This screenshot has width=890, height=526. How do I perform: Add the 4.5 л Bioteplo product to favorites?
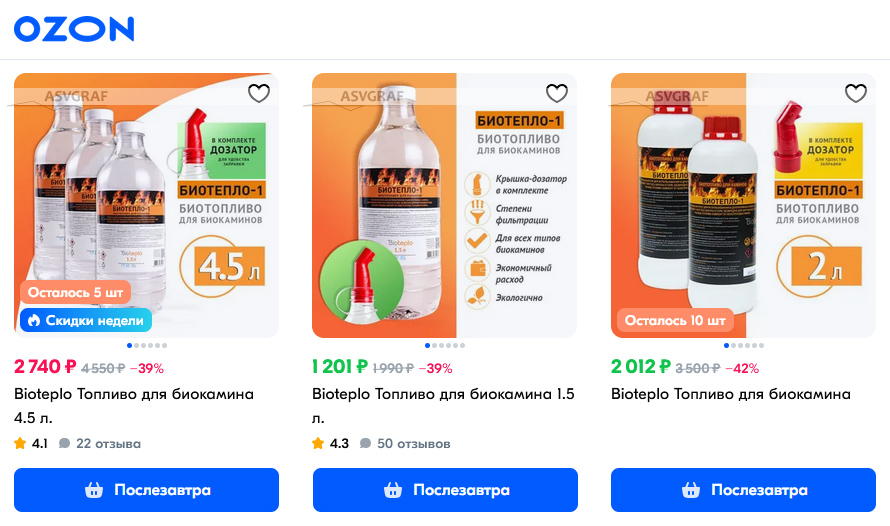[259, 93]
